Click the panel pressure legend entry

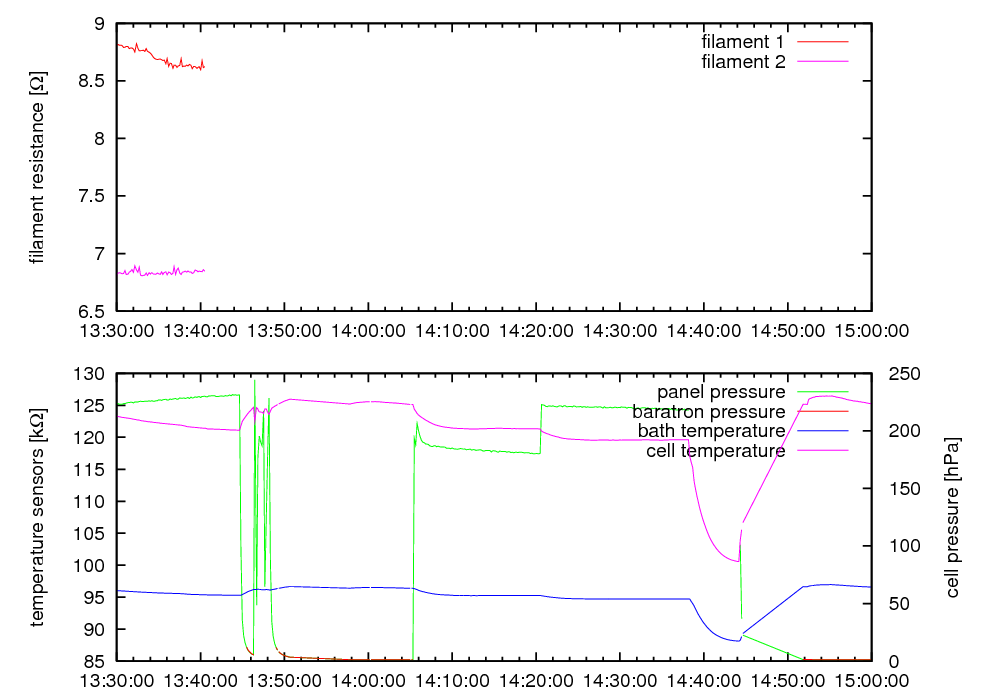click(720, 391)
